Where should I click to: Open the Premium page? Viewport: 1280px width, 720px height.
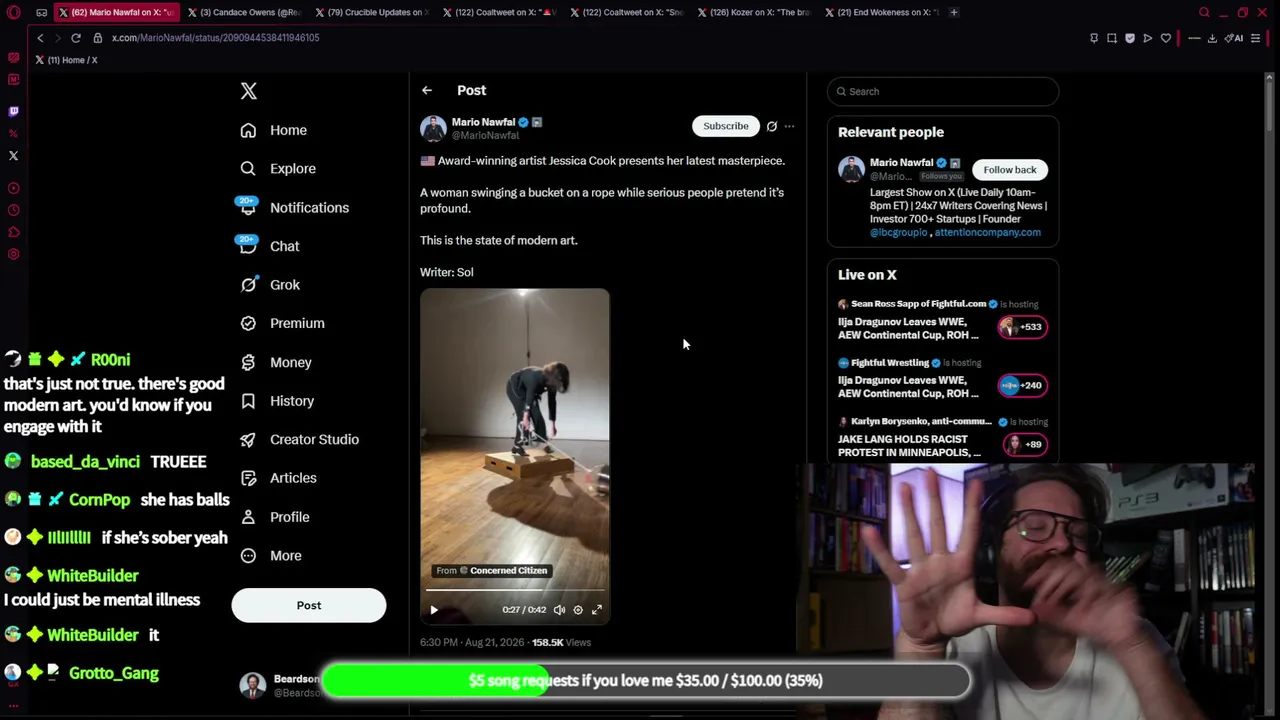(282, 323)
